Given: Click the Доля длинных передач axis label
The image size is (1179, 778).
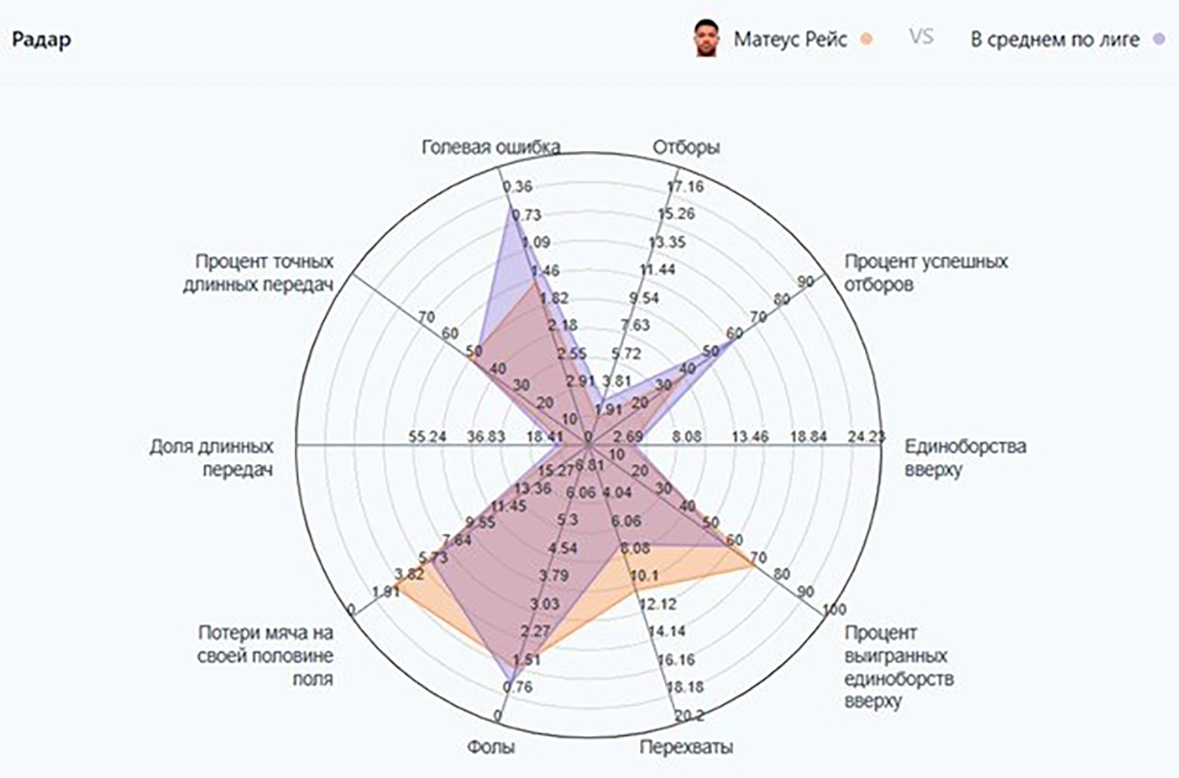Looking at the screenshot, I should 210,458.
